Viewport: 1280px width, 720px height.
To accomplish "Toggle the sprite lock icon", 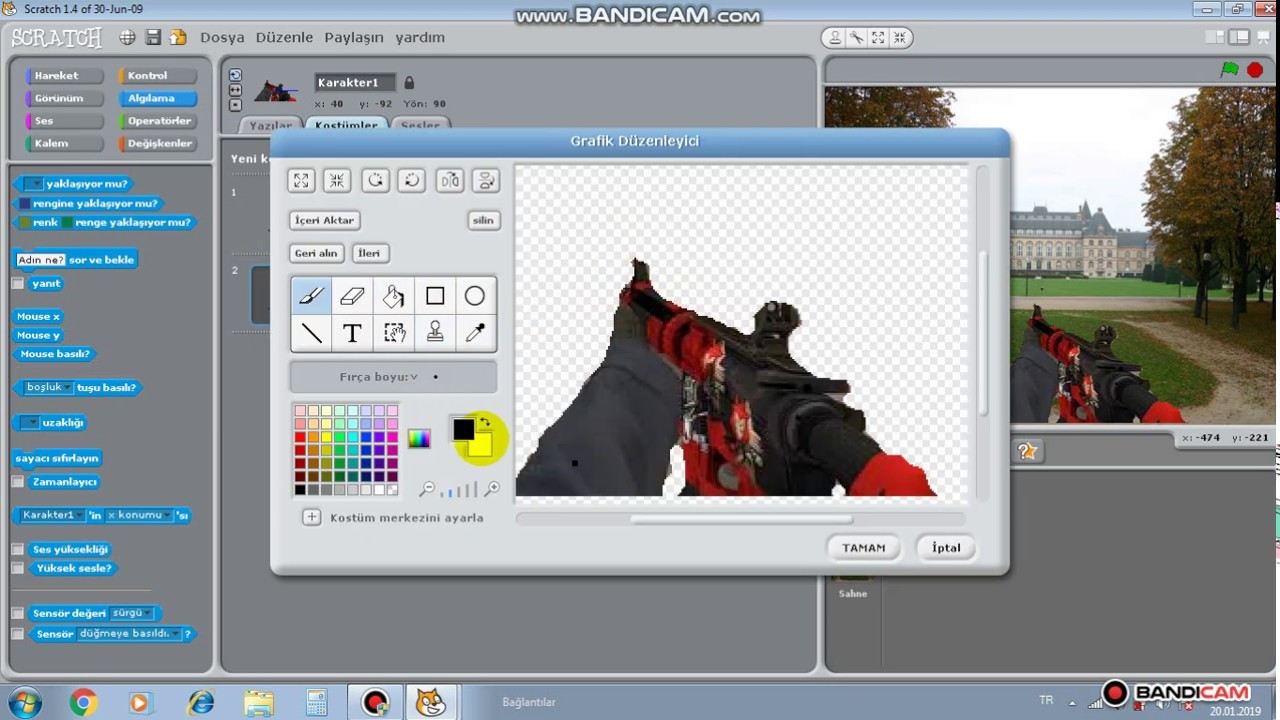I will [409, 83].
